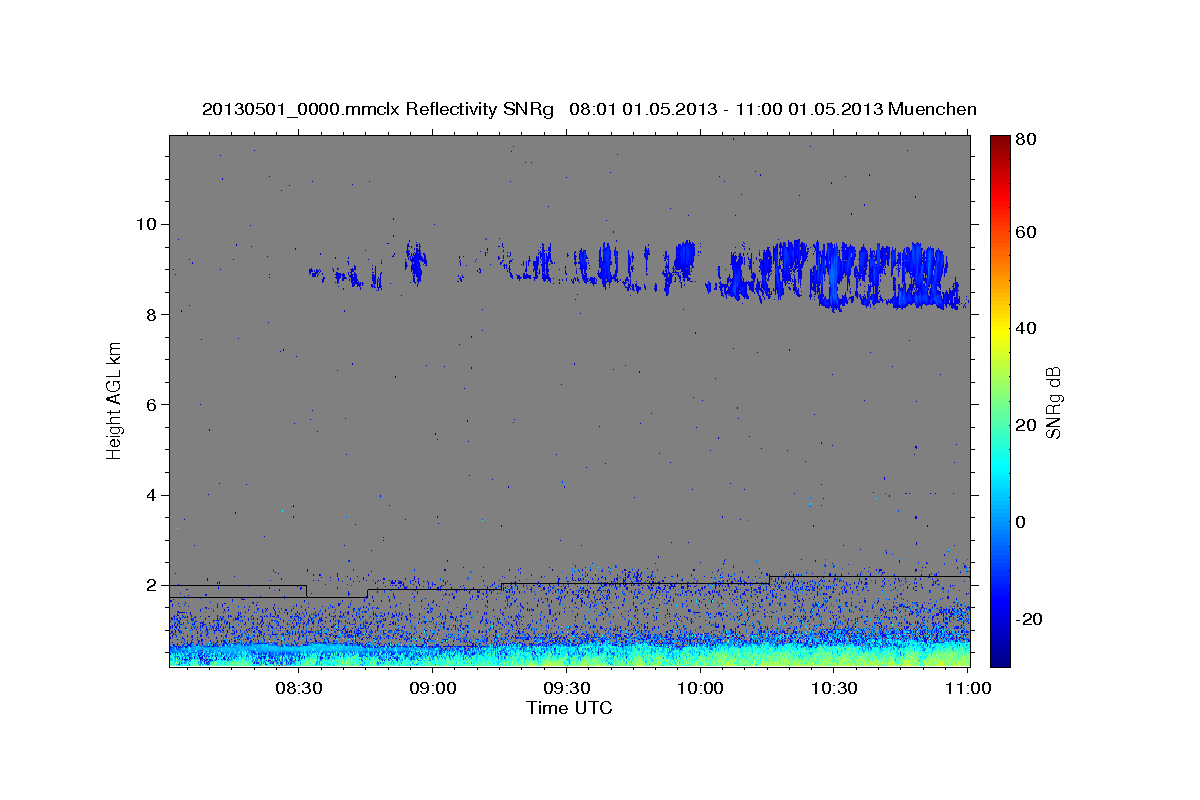Click the 'SNRg dB' colorbar label
Viewport: 1200px width, 800px height.
click(x=1053, y=402)
